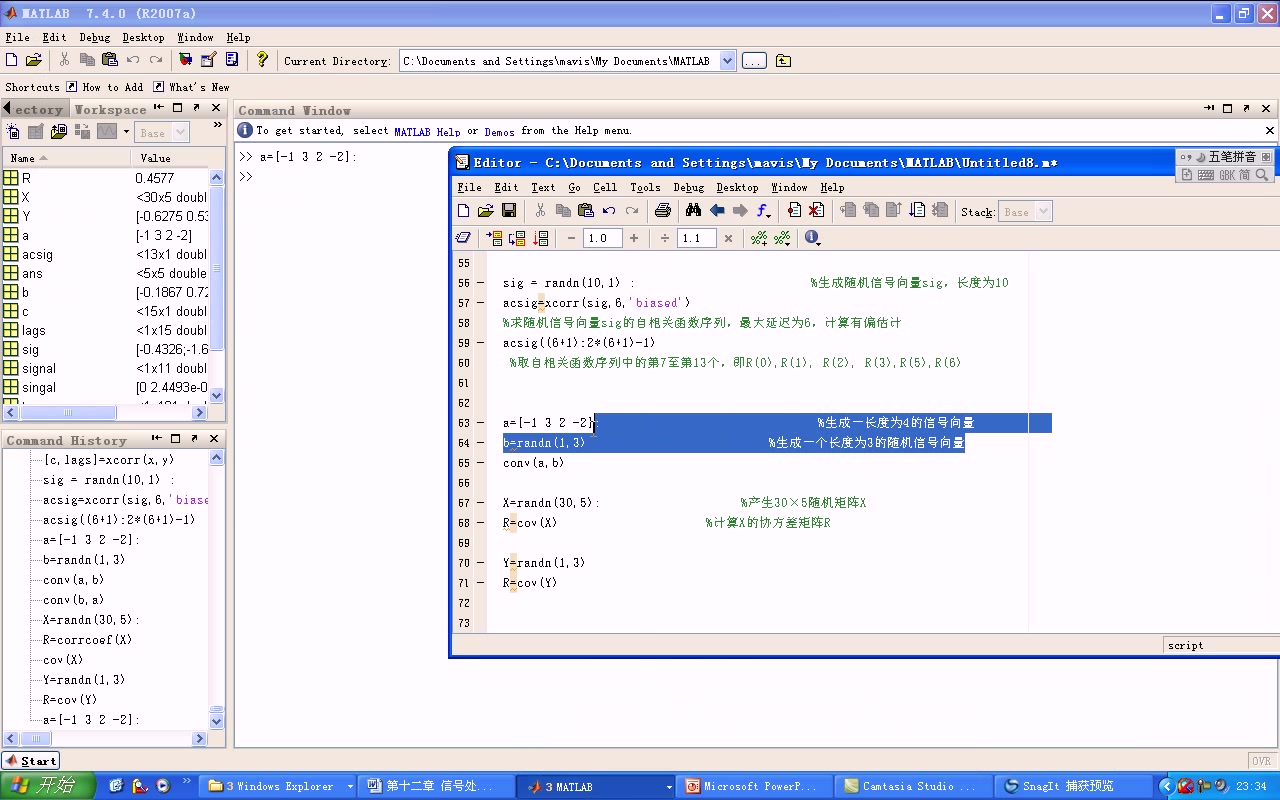
Task: Close the getting started info bar
Action: [x=1270, y=130]
